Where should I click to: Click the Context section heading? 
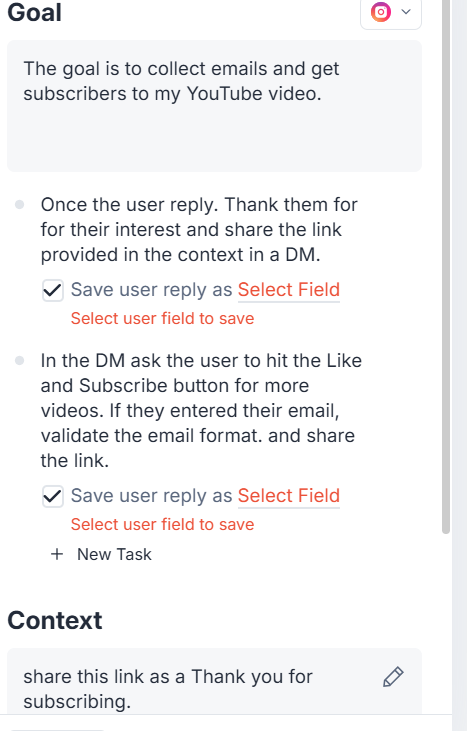(x=55, y=621)
